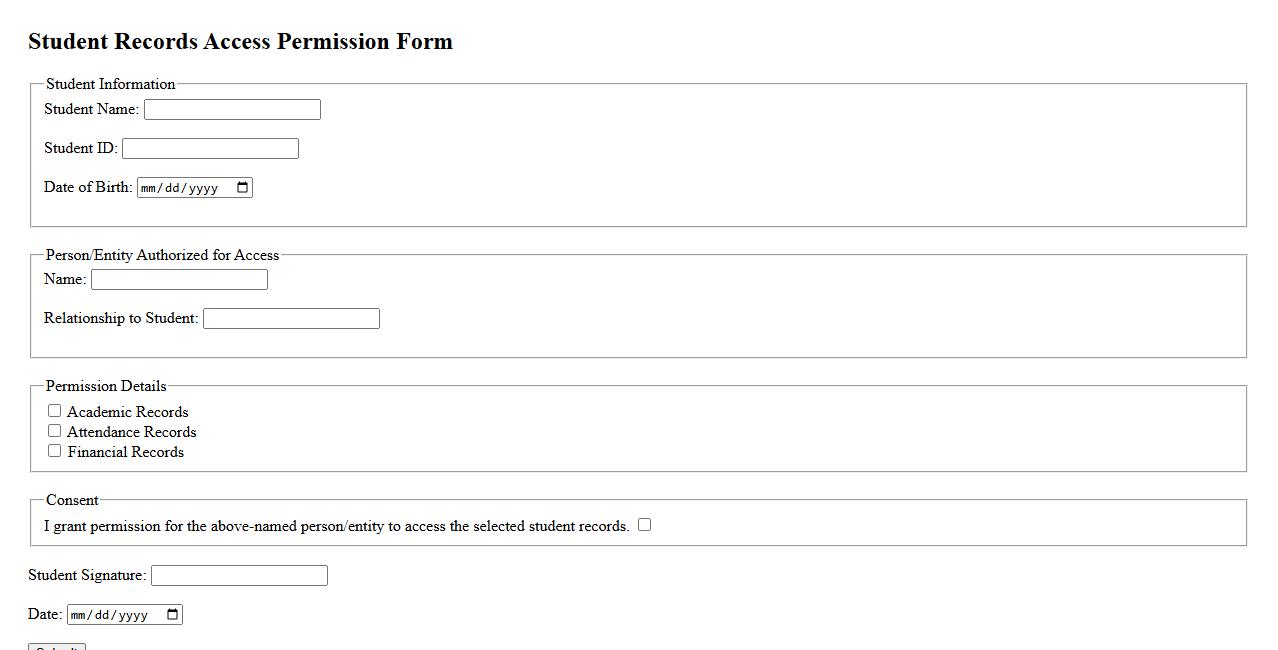Open the bottom Date field calendar icon
1278x650 pixels.
coord(172,615)
